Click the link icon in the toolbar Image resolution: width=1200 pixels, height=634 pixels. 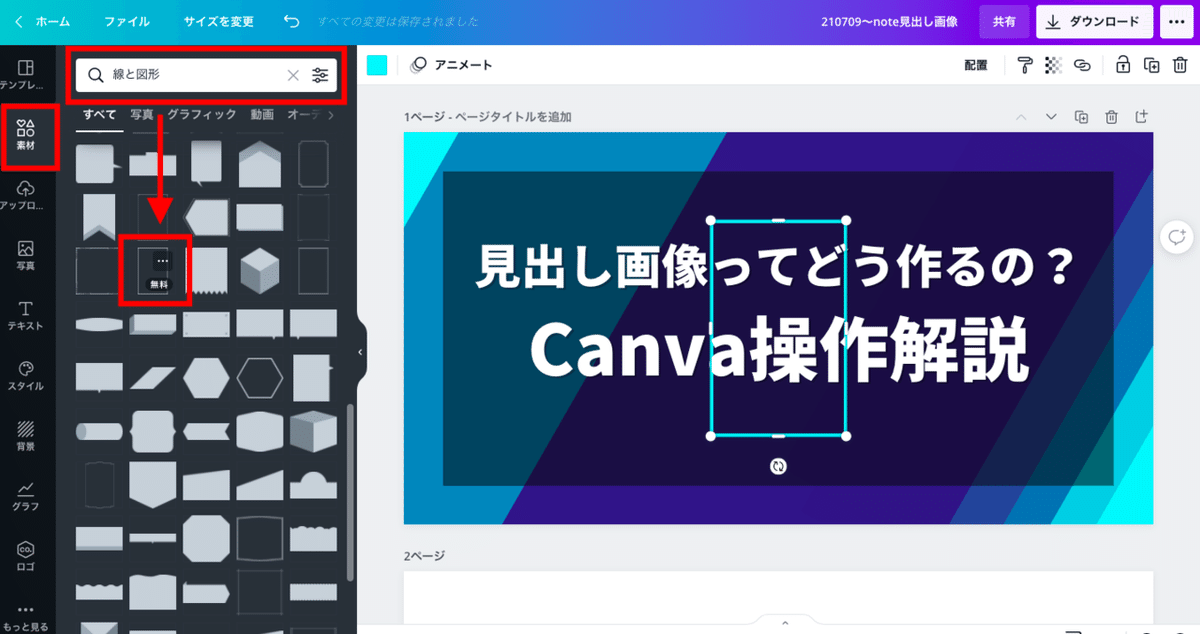tap(1082, 64)
